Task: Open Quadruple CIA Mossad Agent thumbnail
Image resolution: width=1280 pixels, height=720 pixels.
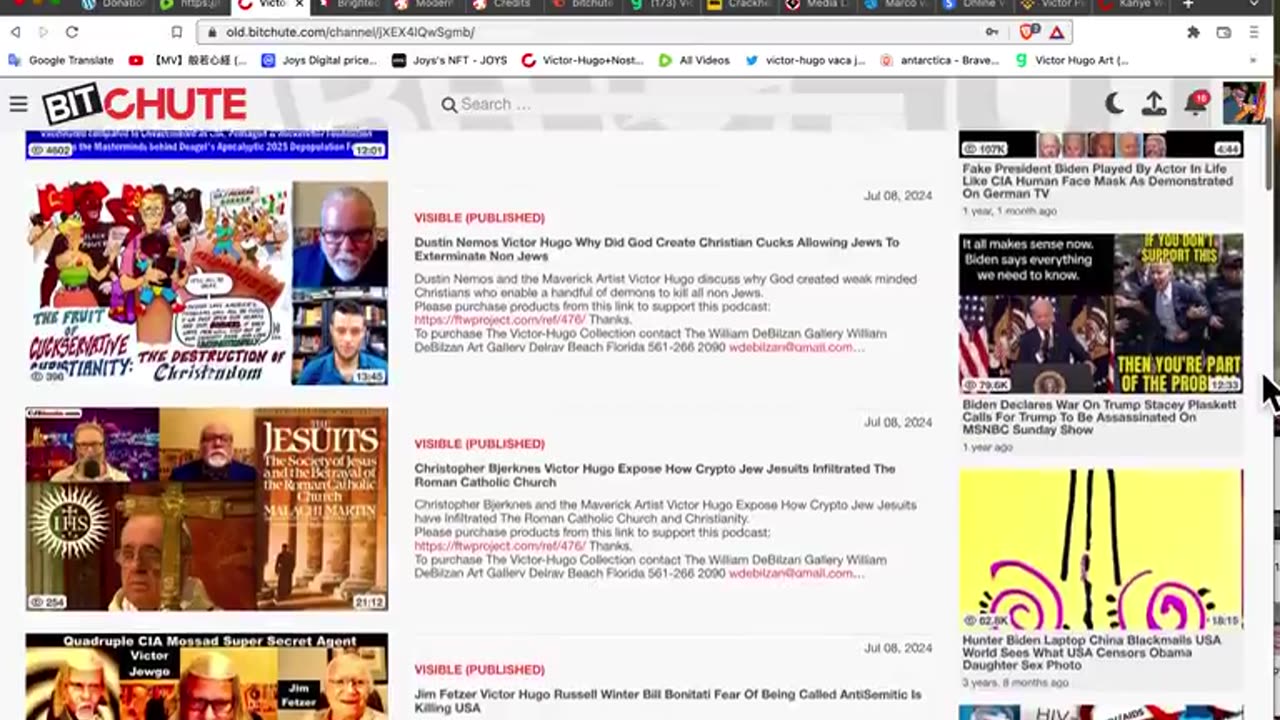Action: 207,676
